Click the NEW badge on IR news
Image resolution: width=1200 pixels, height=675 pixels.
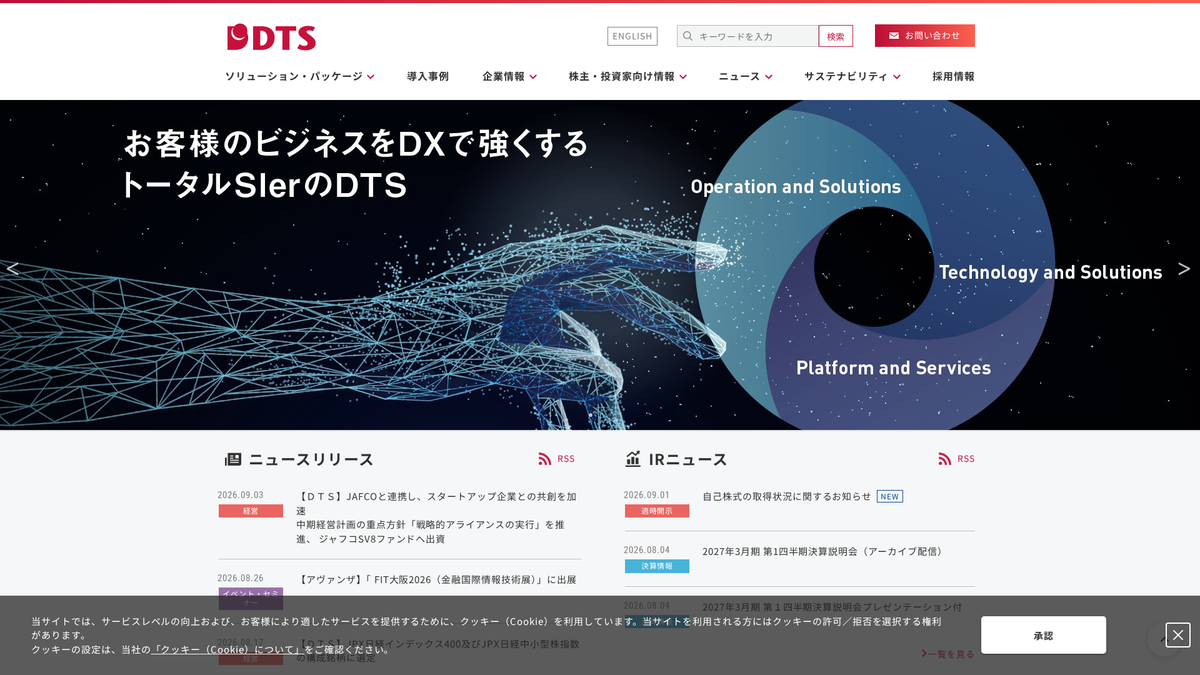coord(890,496)
